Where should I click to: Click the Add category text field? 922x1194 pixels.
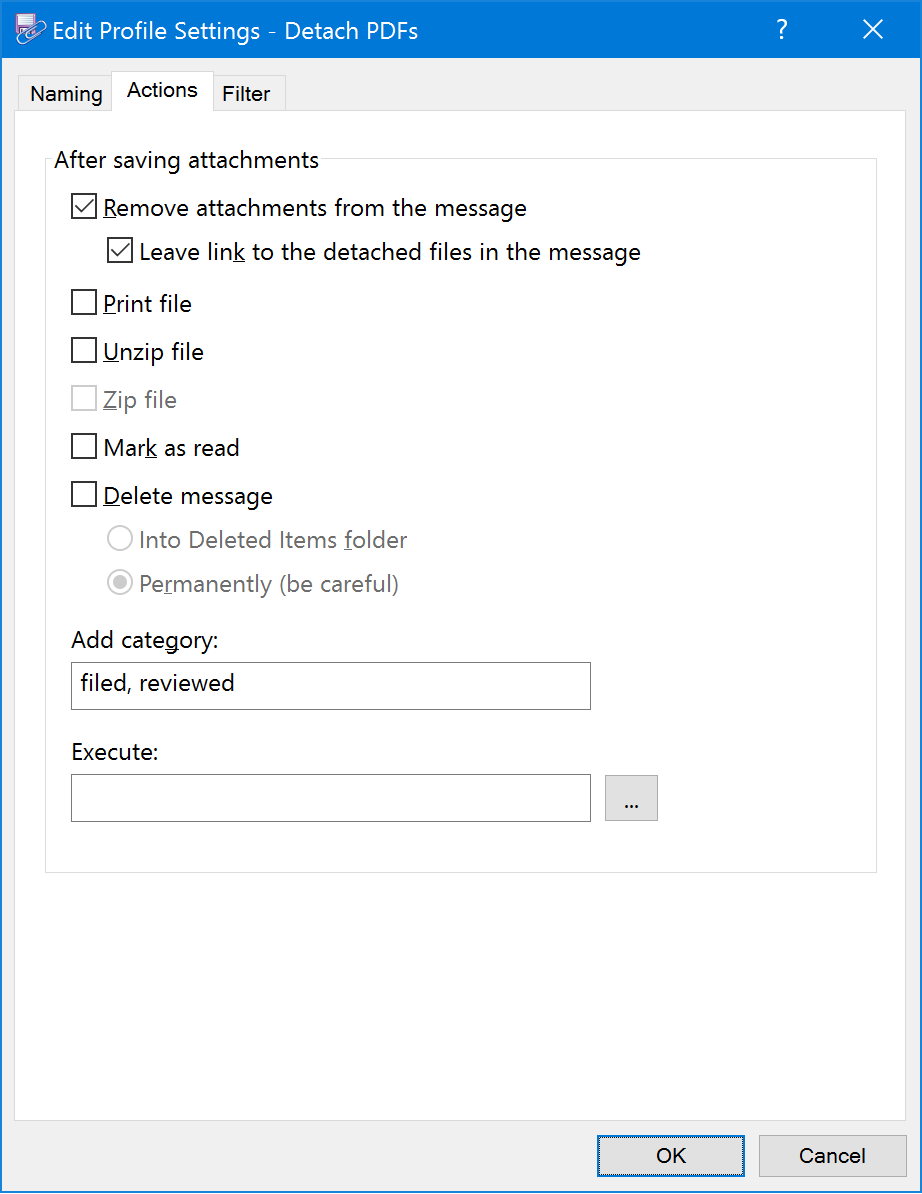tap(330, 686)
